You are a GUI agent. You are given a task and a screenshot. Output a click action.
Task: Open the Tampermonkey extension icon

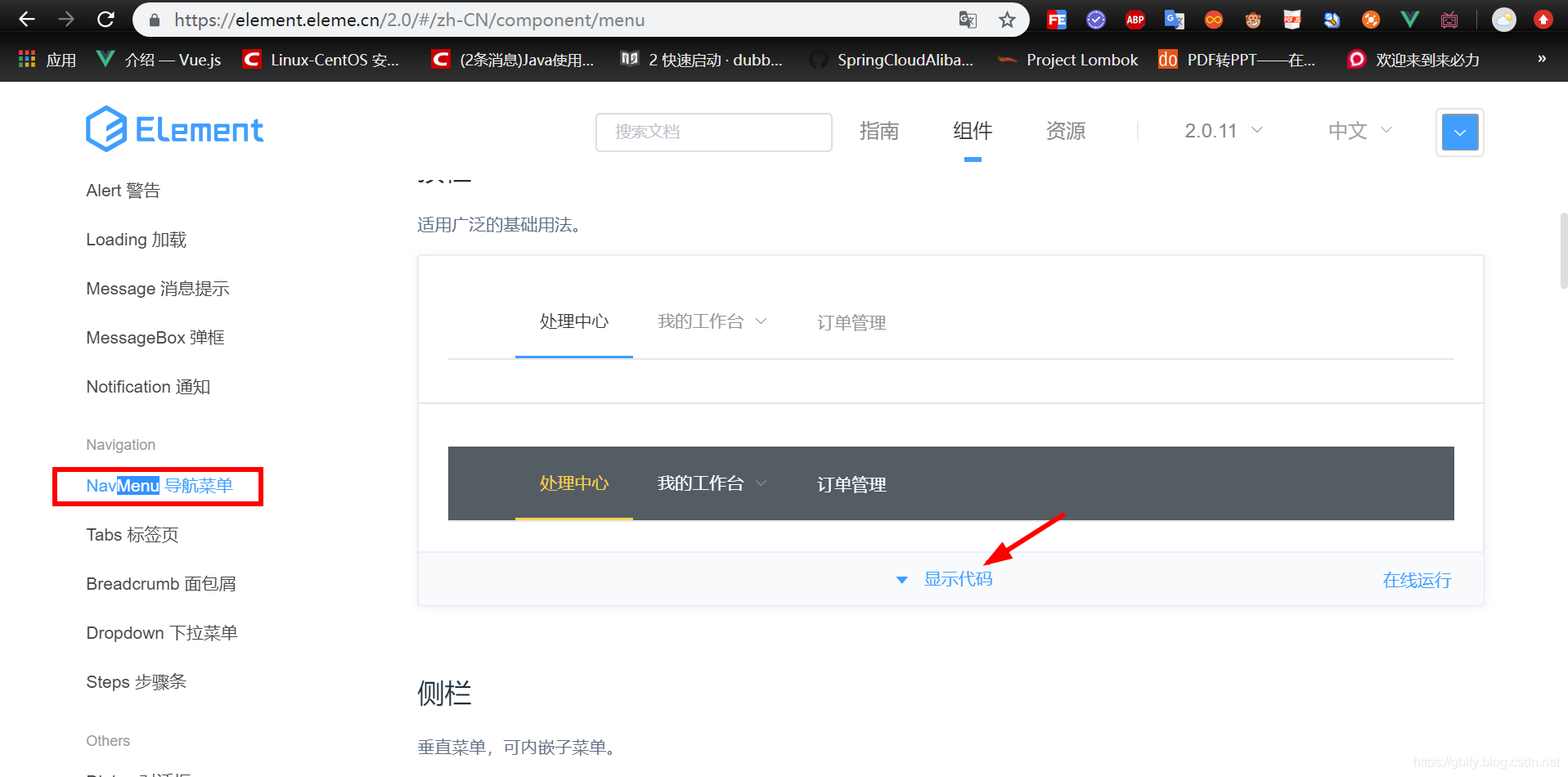[1252, 19]
